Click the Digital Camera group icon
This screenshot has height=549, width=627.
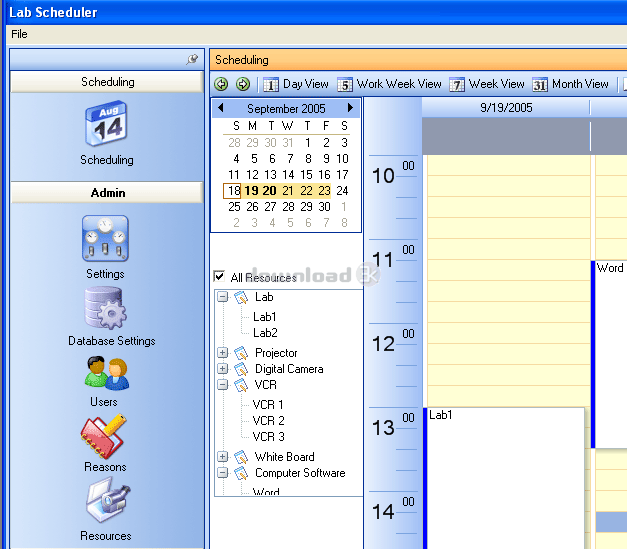click(241, 369)
